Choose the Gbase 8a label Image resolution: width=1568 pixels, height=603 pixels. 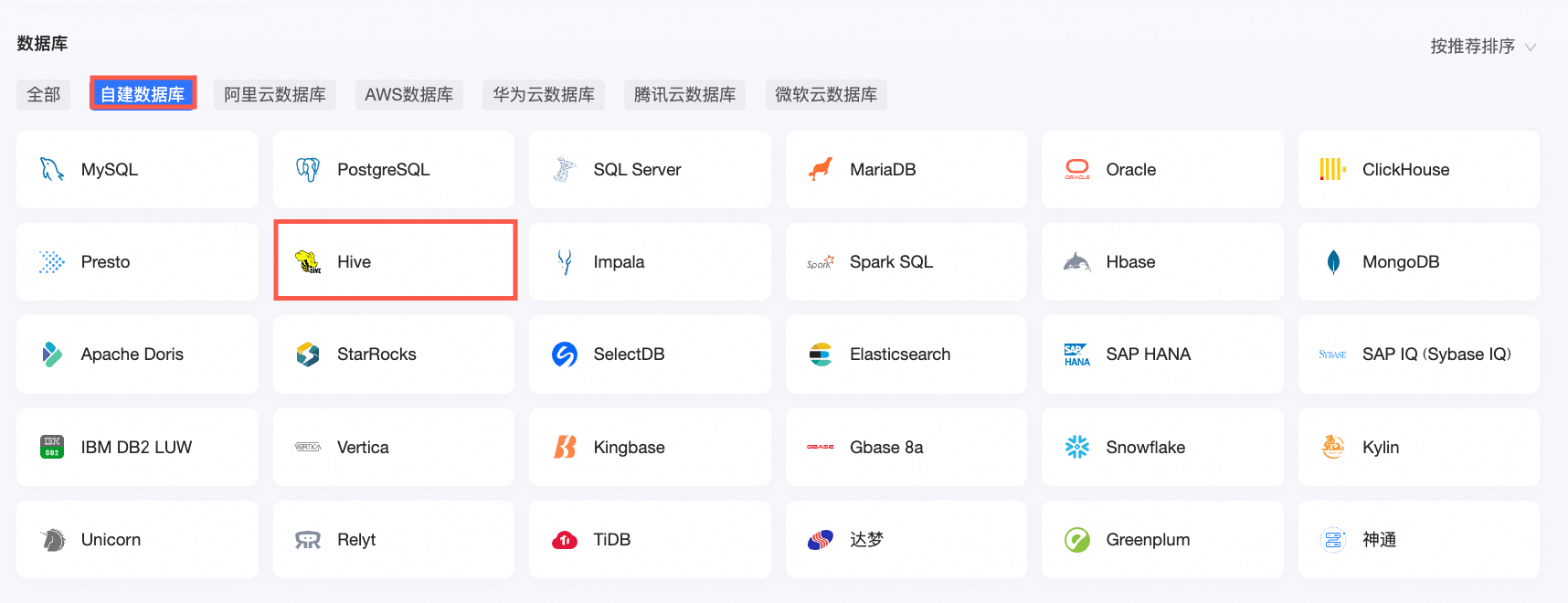click(886, 447)
